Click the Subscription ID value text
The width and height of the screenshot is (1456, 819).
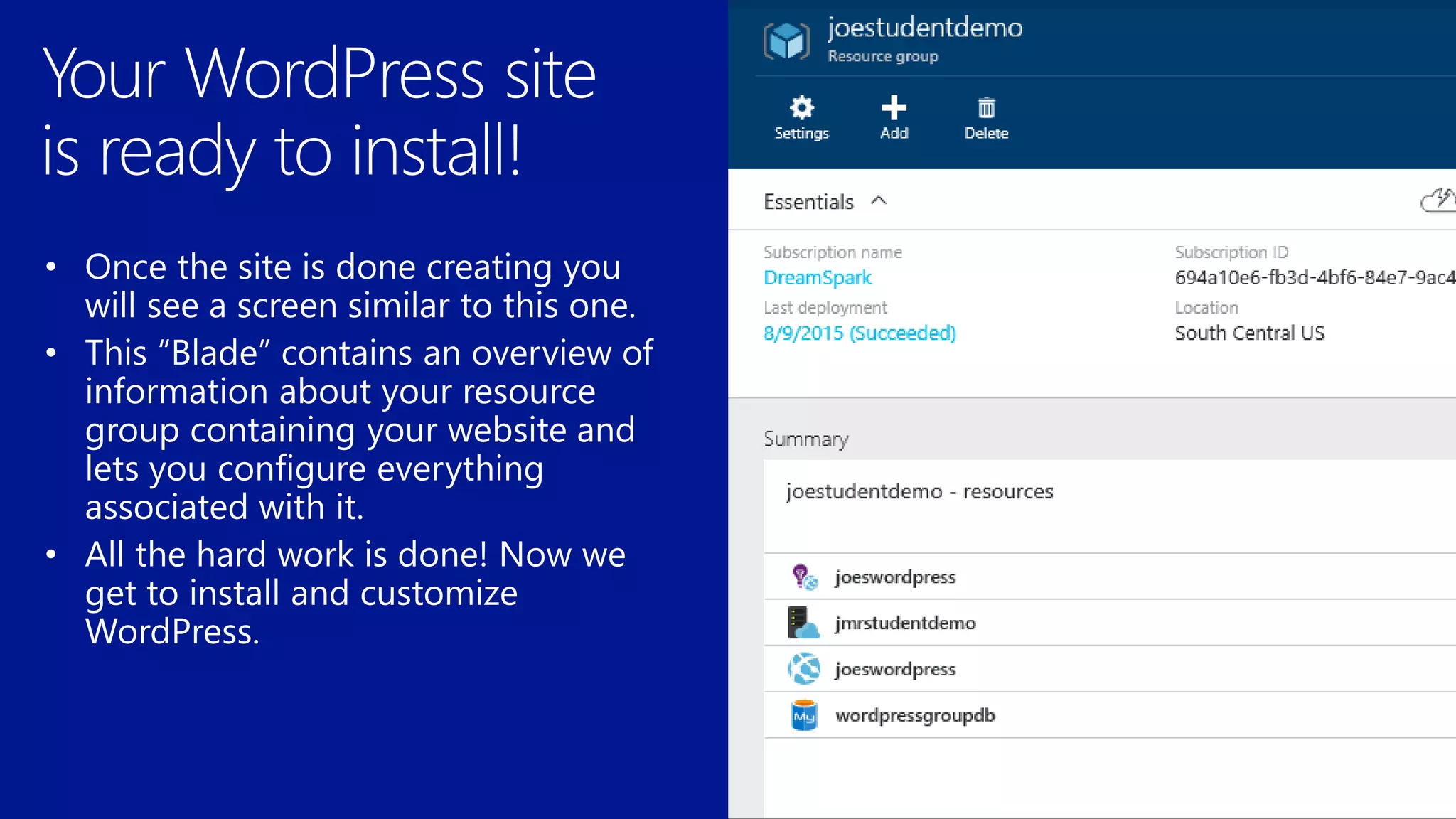1314,278
